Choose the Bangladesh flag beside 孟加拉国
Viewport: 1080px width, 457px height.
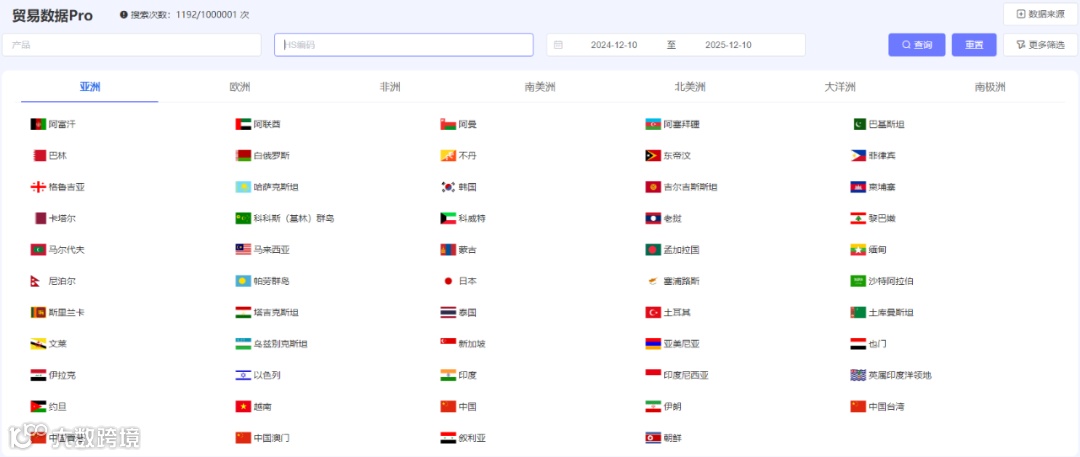(x=653, y=250)
